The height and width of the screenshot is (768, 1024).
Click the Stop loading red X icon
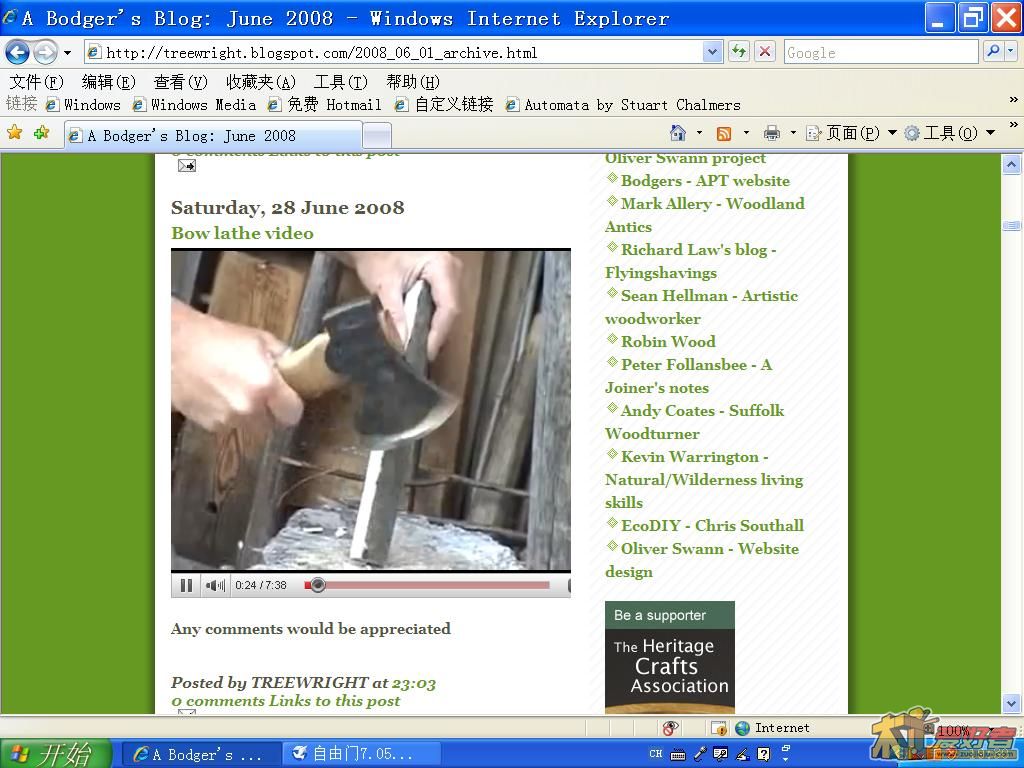765,52
